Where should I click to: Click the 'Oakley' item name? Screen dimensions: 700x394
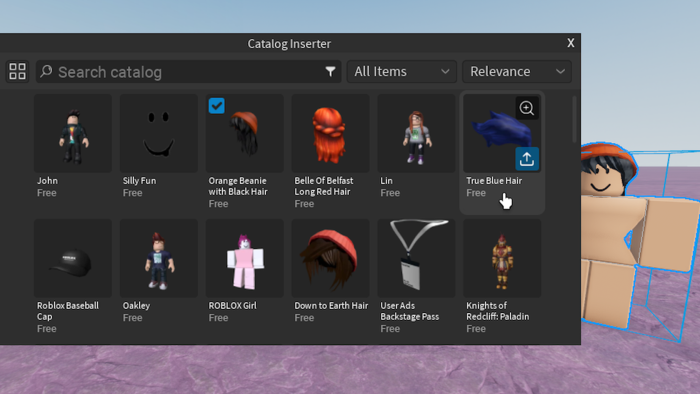tap(136, 306)
